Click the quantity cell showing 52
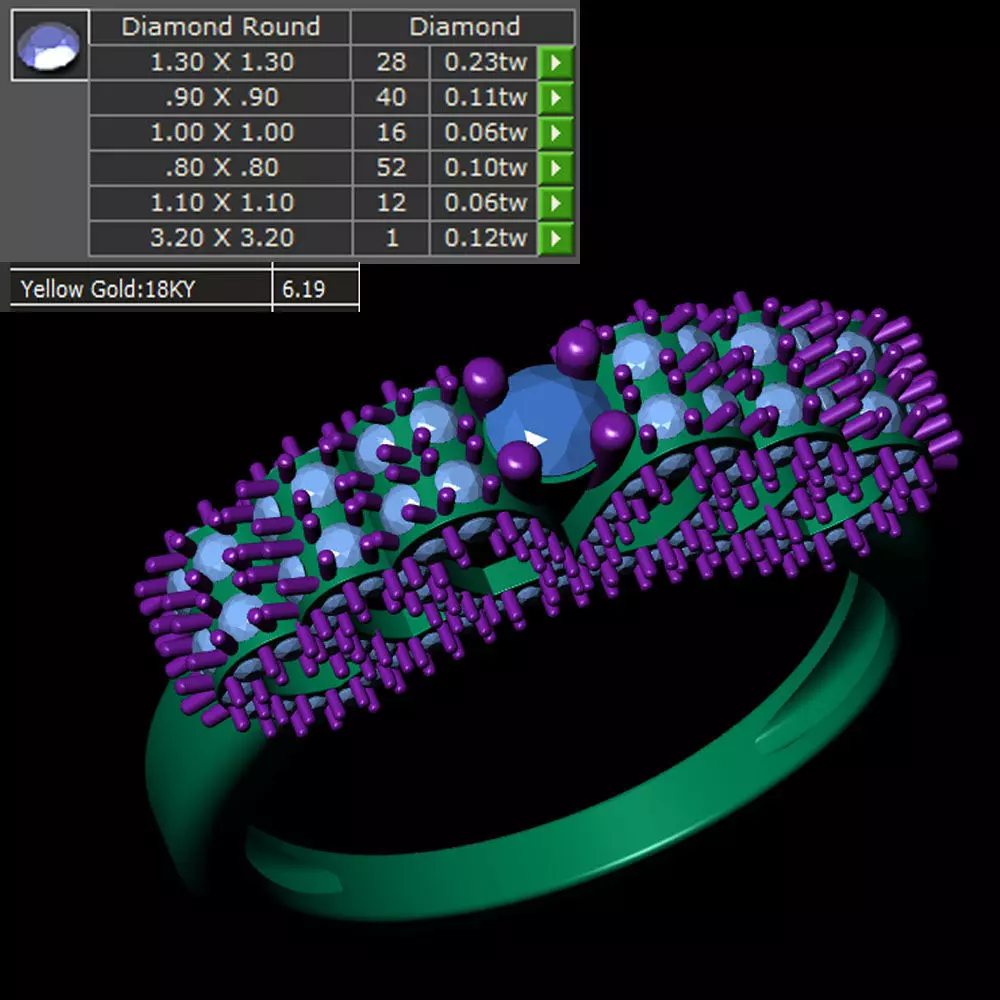 coord(391,168)
